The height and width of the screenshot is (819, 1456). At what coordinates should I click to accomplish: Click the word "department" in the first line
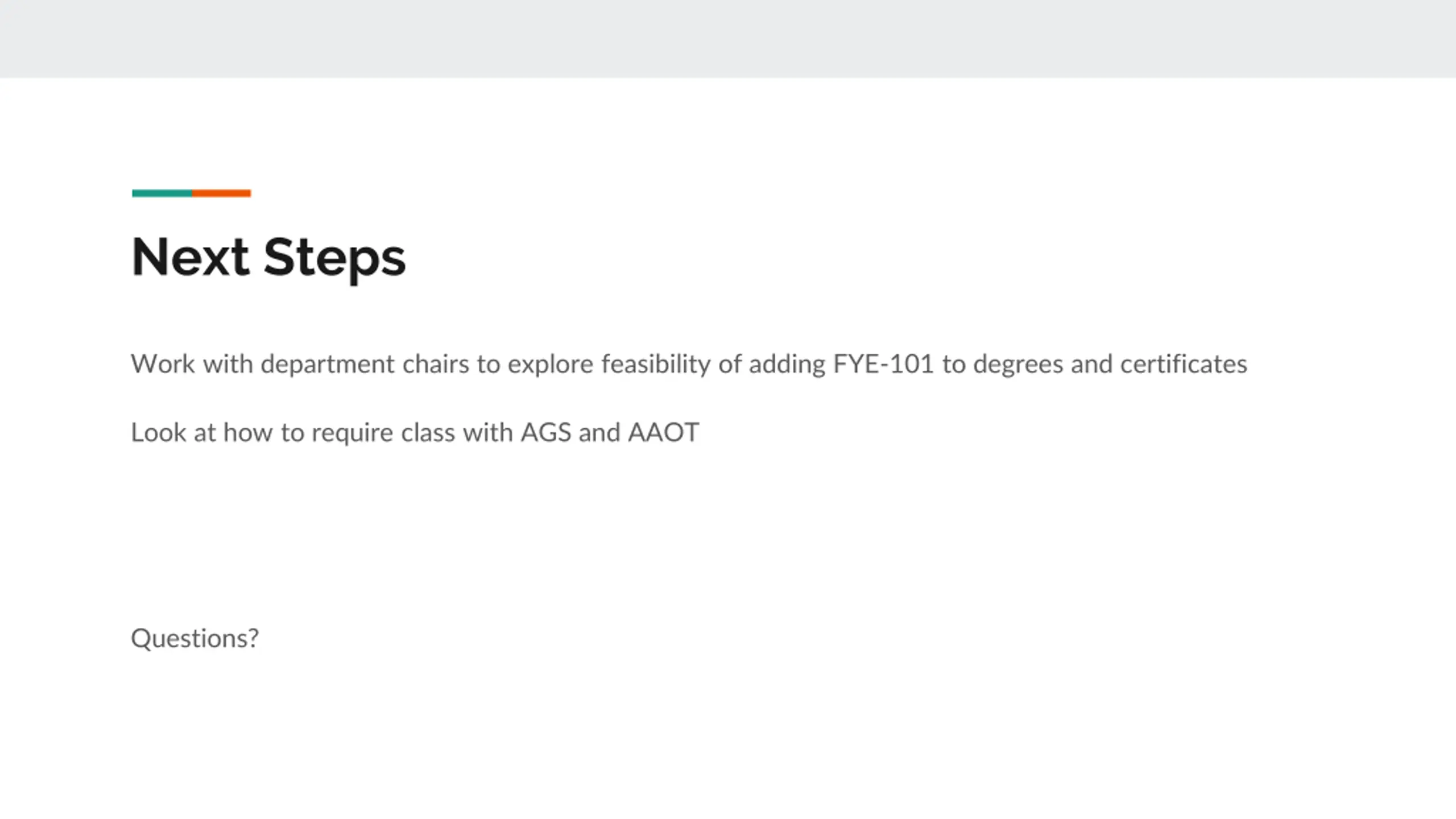[x=327, y=364]
